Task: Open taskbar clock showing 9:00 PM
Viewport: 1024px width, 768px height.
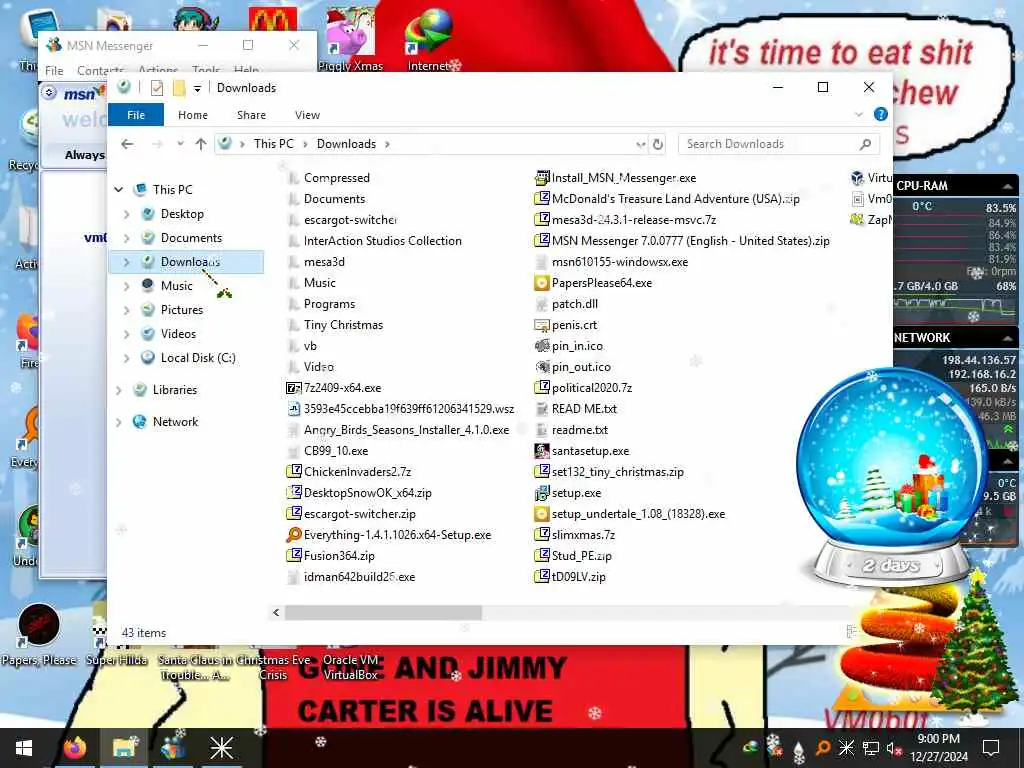Action: [939, 748]
